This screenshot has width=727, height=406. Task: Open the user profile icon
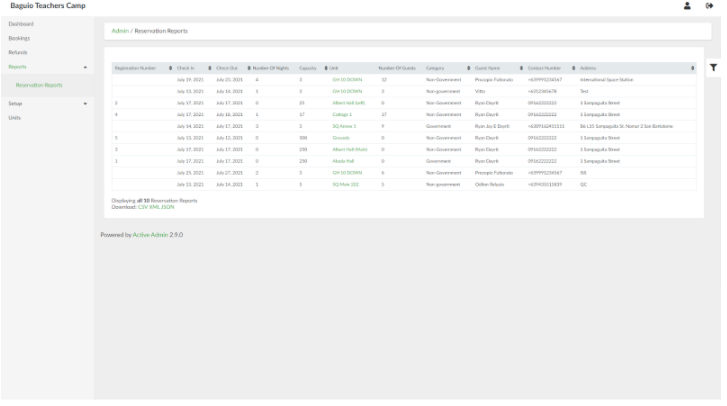(687, 6)
